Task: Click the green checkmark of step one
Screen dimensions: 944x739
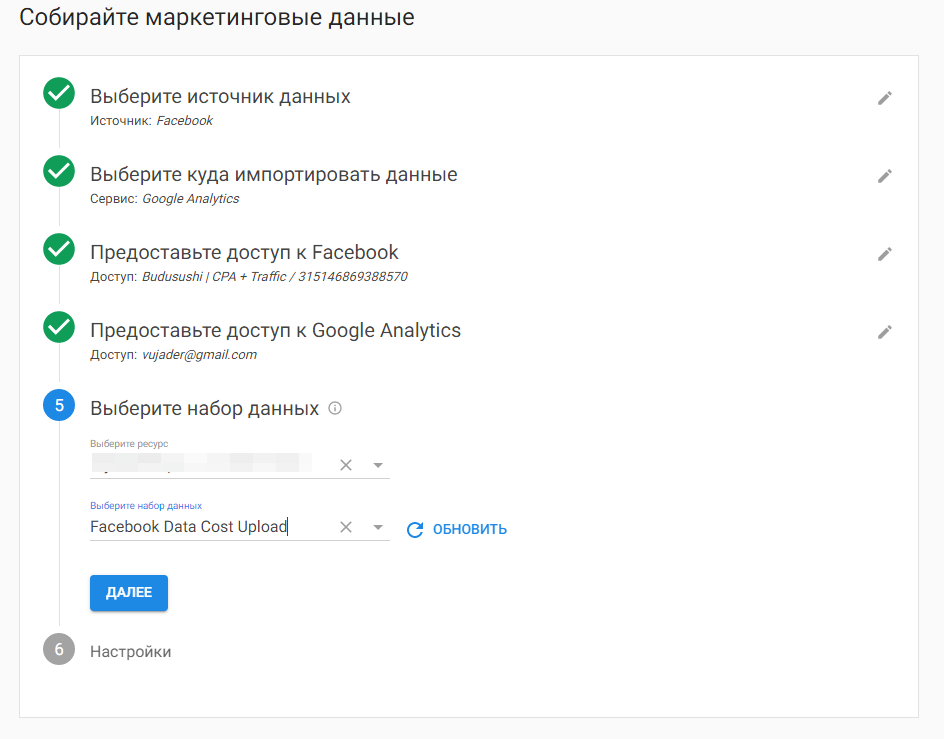Action: [59, 94]
